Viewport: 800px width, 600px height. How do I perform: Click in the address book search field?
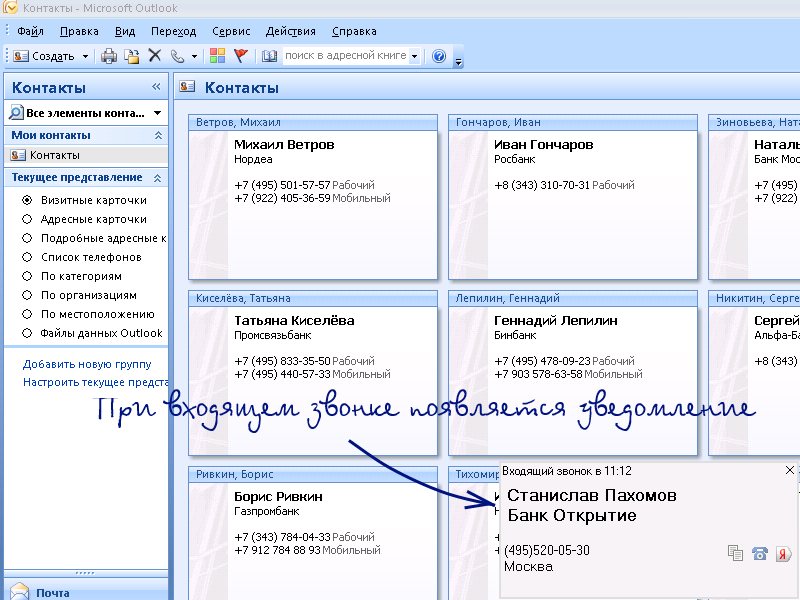tap(346, 56)
